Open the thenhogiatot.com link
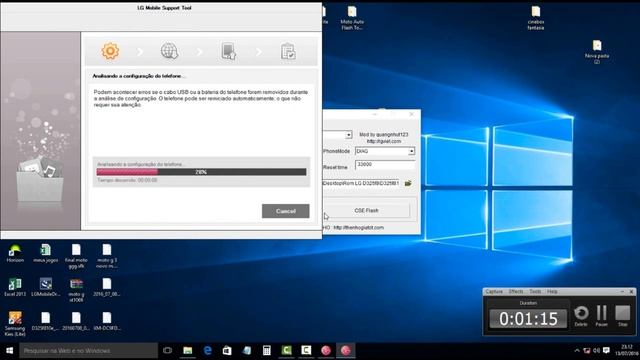Viewport: 640px width, 360px height. click(358, 228)
